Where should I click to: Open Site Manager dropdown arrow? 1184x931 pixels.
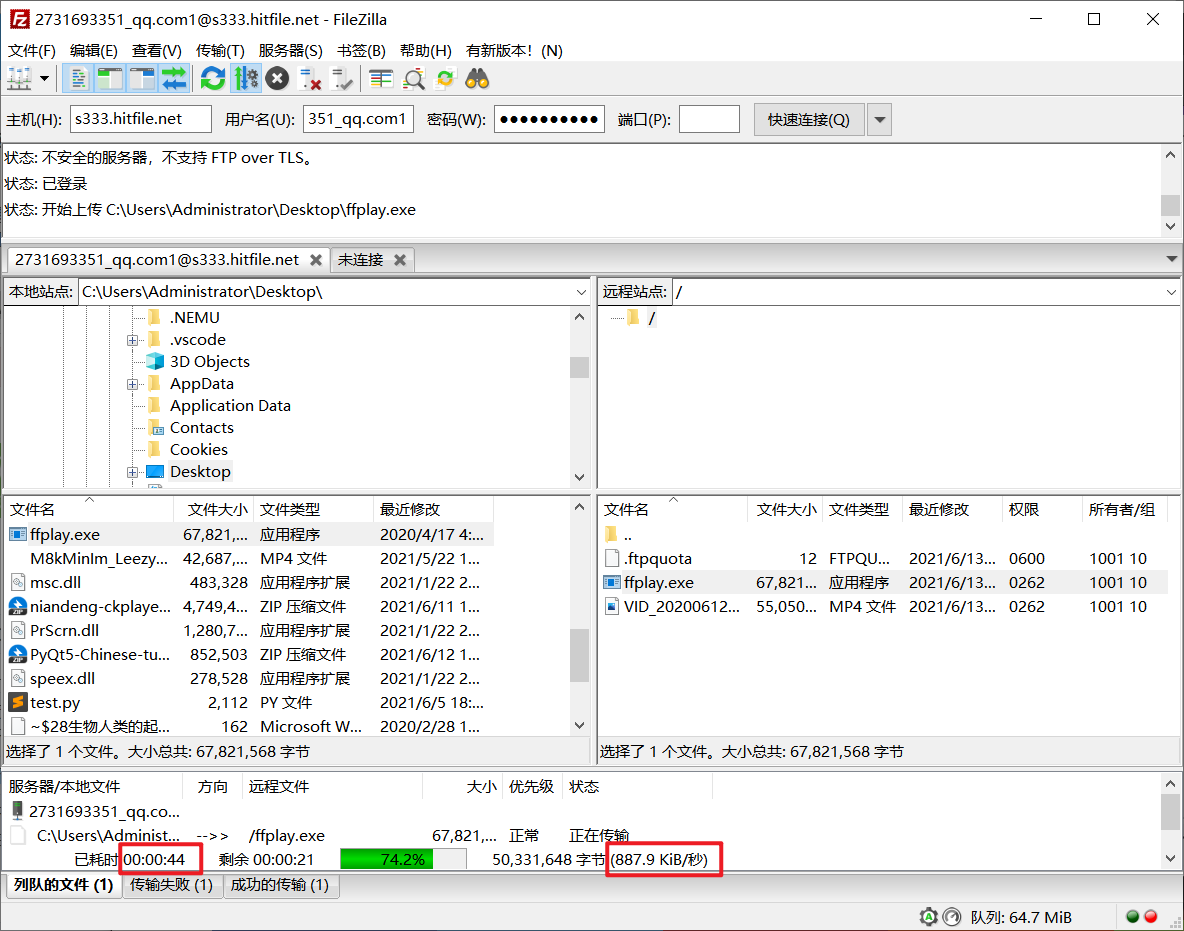45,79
